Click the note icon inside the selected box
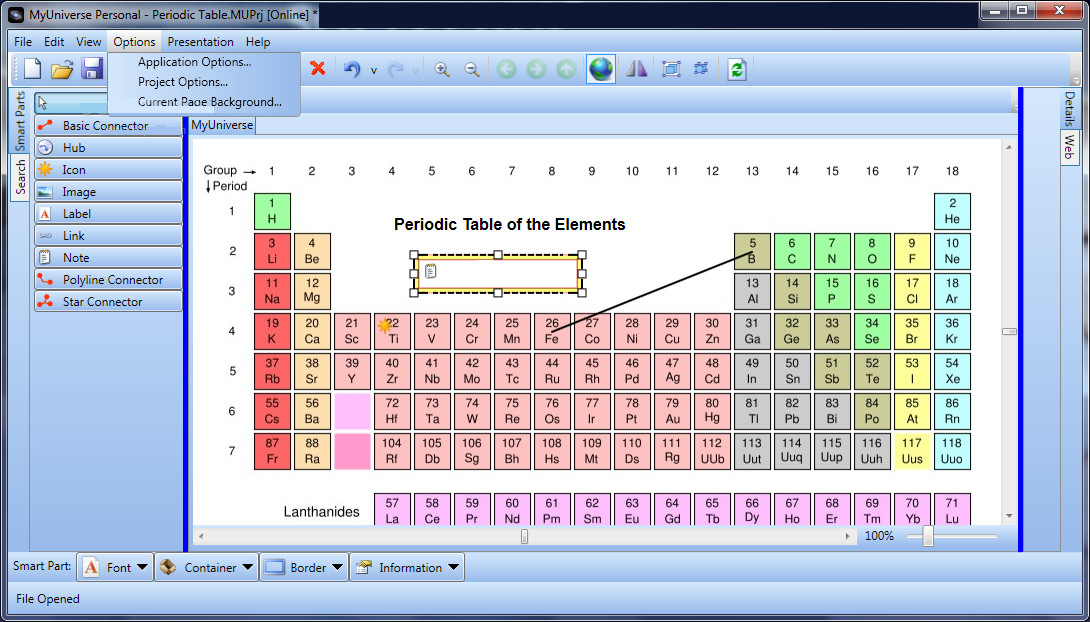Screen dimensions: 1090x622 [430, 271]
